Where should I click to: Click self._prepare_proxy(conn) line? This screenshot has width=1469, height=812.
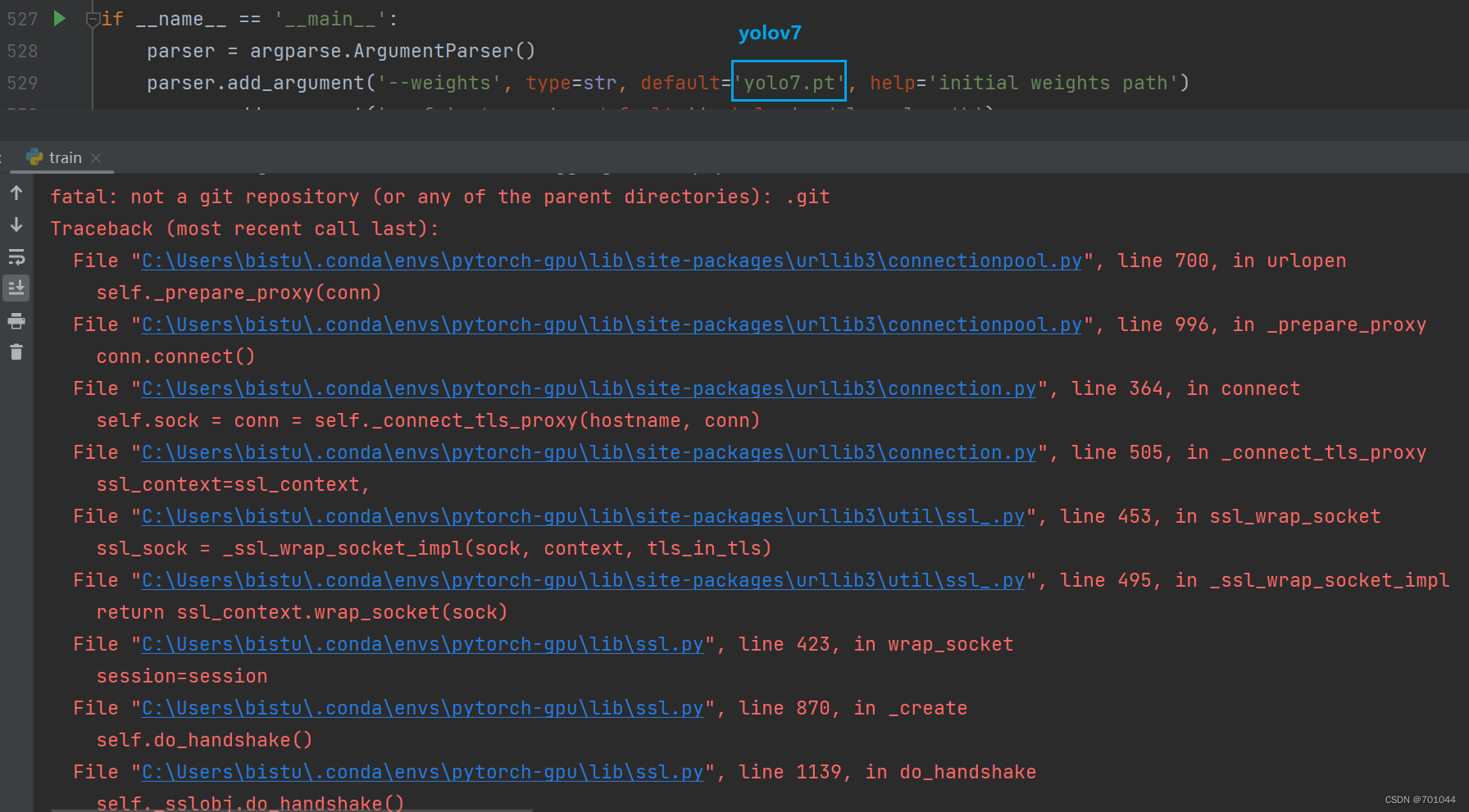[x=239, y=293]
